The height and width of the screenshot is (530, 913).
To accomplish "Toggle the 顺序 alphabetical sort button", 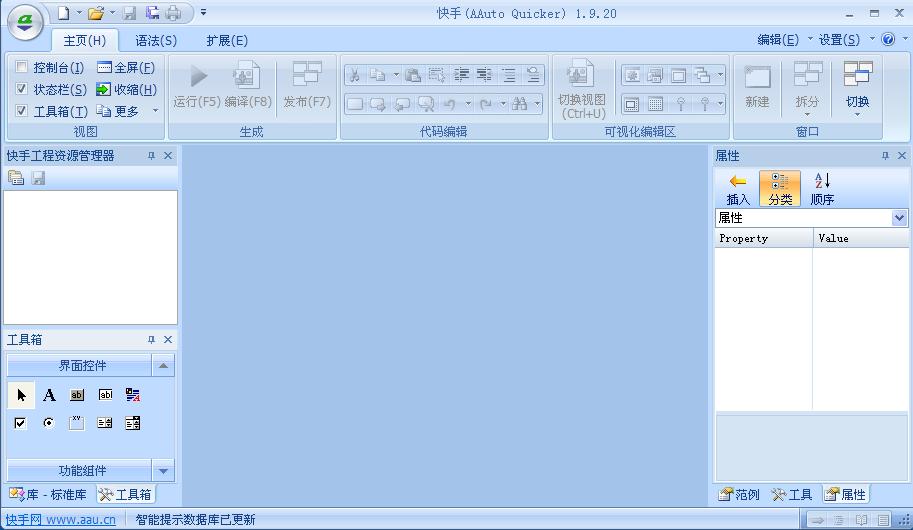I will click(x=822, y=189).
